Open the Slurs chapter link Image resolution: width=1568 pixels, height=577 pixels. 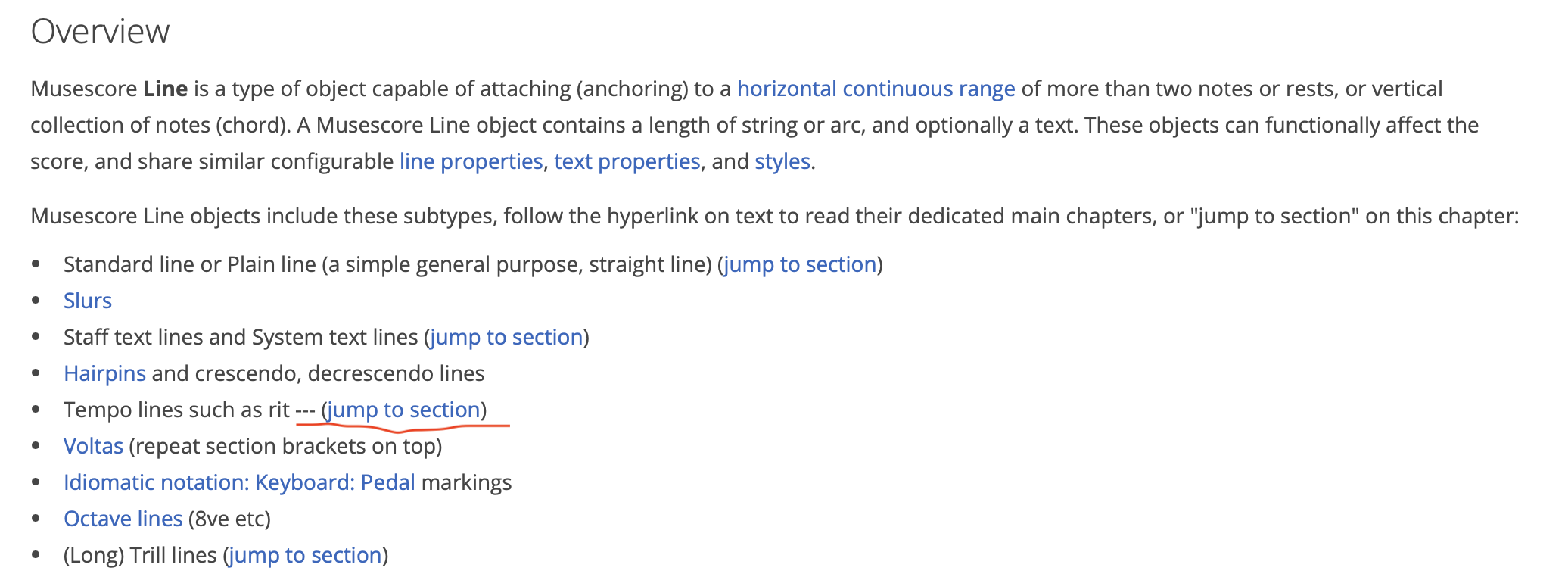88,301
